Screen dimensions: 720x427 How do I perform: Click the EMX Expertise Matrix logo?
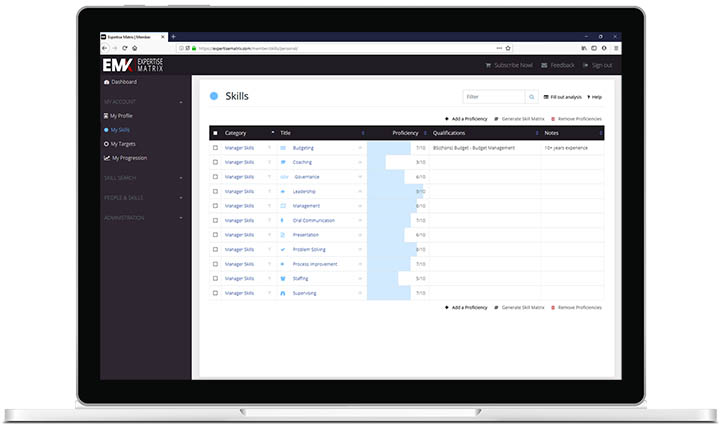(x=133, y=65)
